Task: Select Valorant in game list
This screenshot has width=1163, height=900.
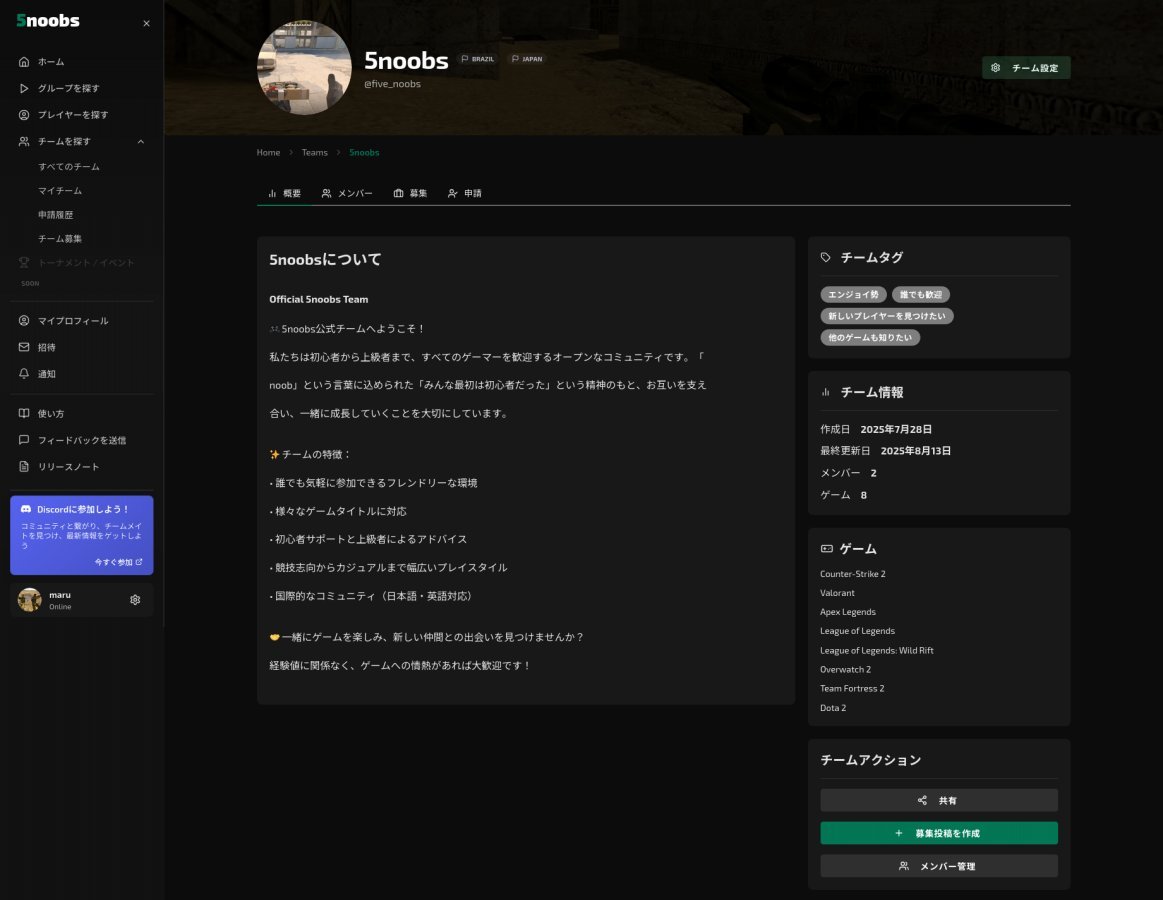Action: click(x=837, y=593)
